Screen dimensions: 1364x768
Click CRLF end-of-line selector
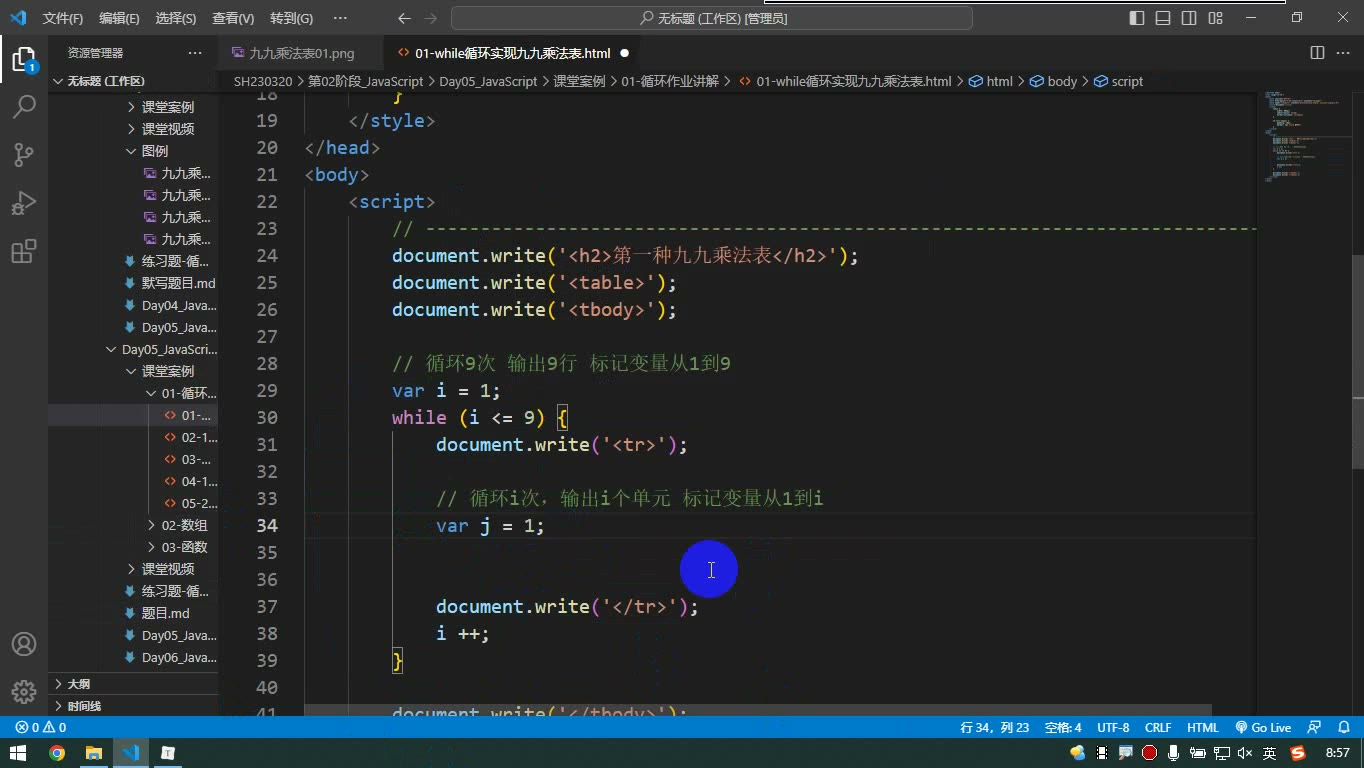[1158, 728]
